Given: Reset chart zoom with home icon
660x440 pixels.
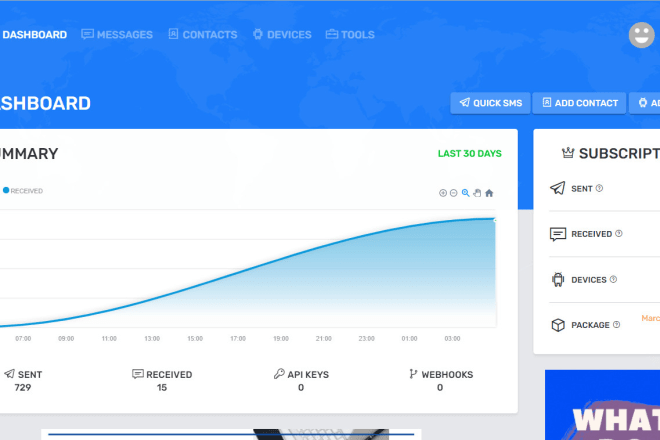Looking at the screenshot, I should click(x=489, y=193).
